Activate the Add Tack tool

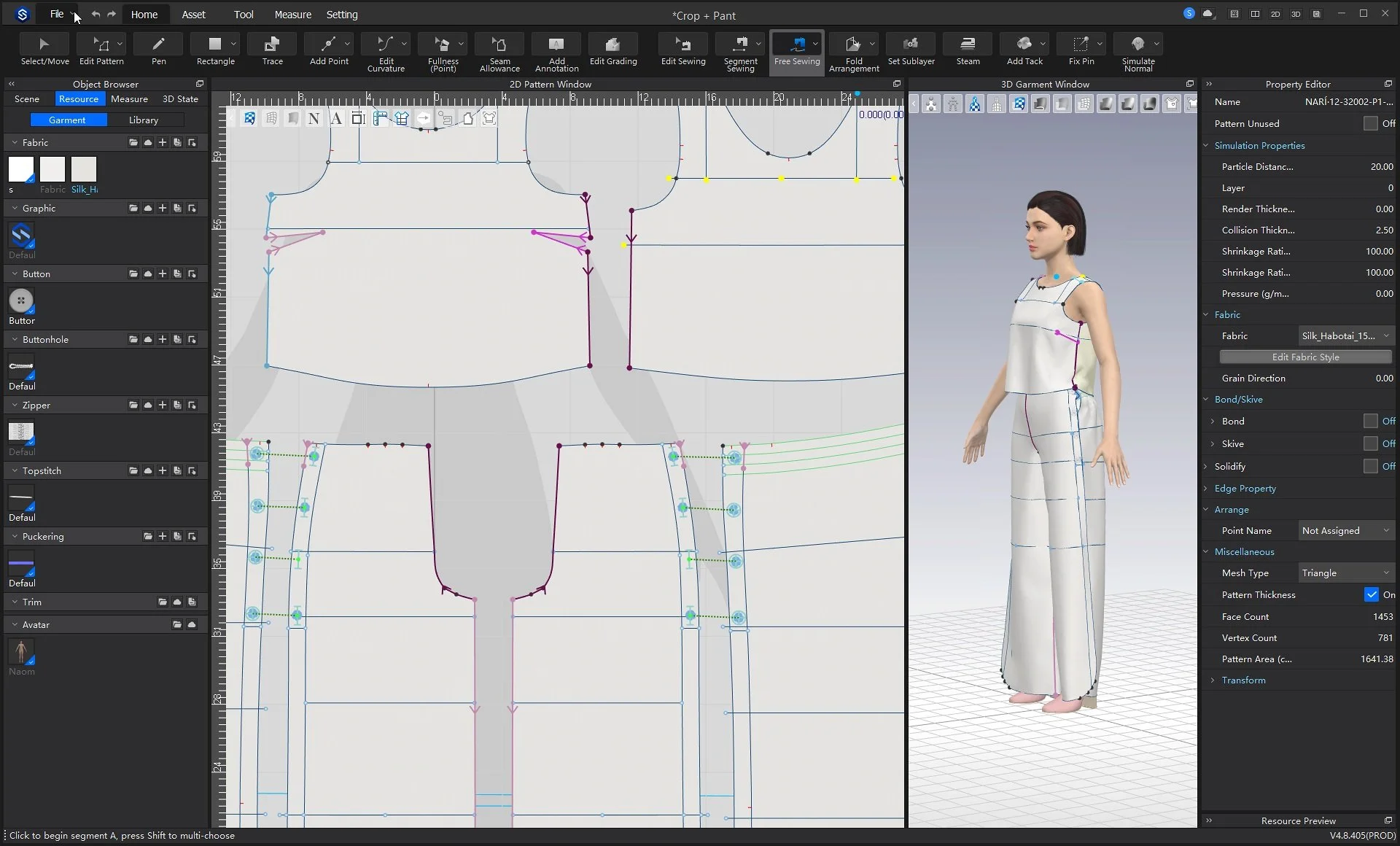pos(1024,50)
